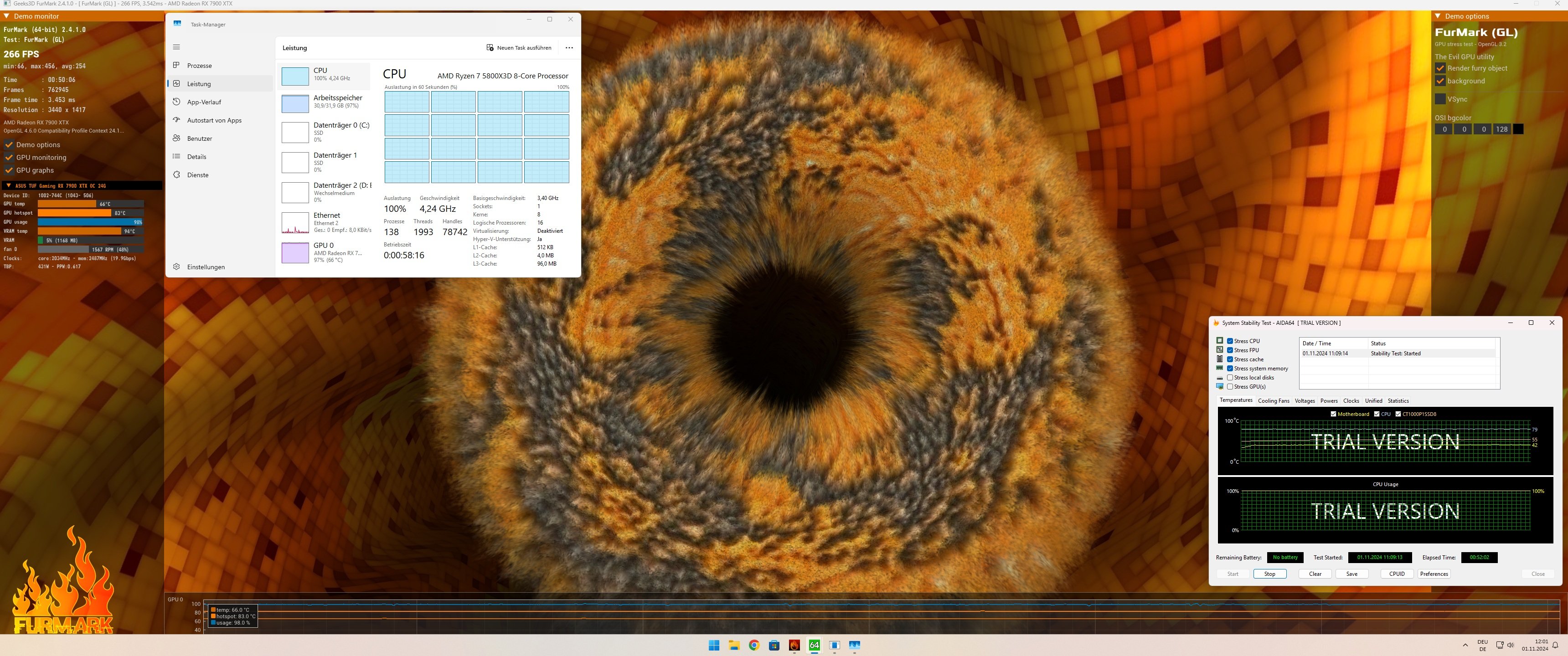Click Neuen Task ausführen button
Image resolution: width=1568 pixels, height=656 pixels.
click(x=519, y=48)
